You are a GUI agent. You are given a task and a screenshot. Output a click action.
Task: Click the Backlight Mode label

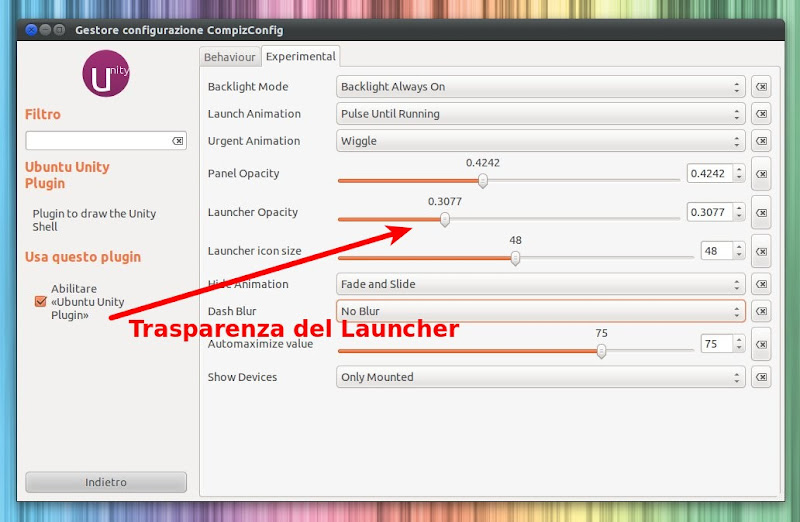pos(248,87)
